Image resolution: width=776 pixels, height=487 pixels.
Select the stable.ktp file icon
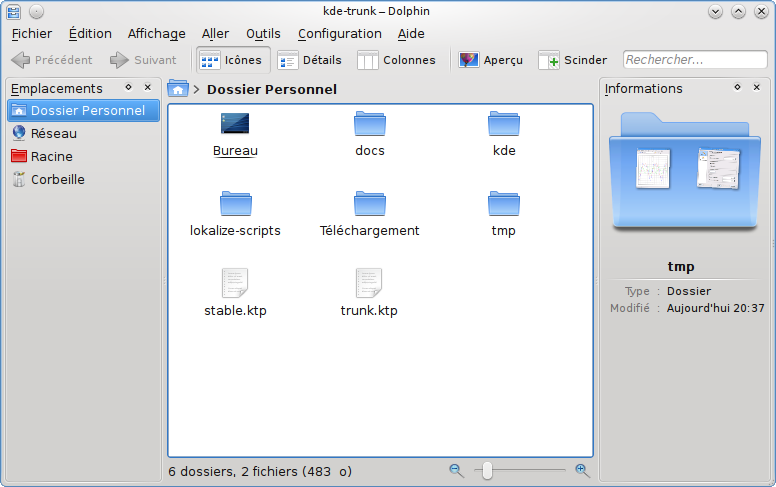point(235,282)
